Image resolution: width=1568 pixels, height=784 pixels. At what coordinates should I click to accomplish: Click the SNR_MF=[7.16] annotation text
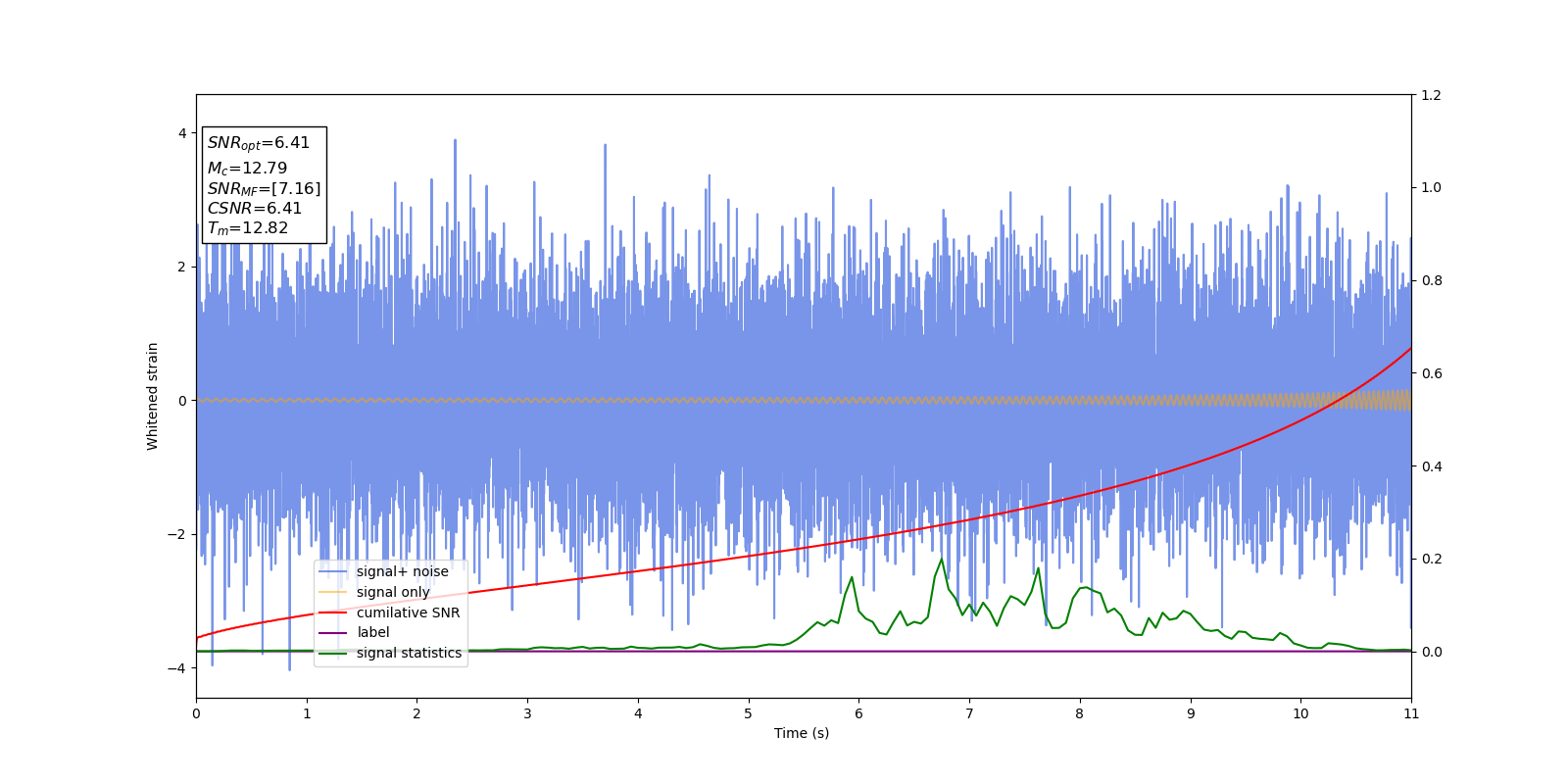point(264,188)
